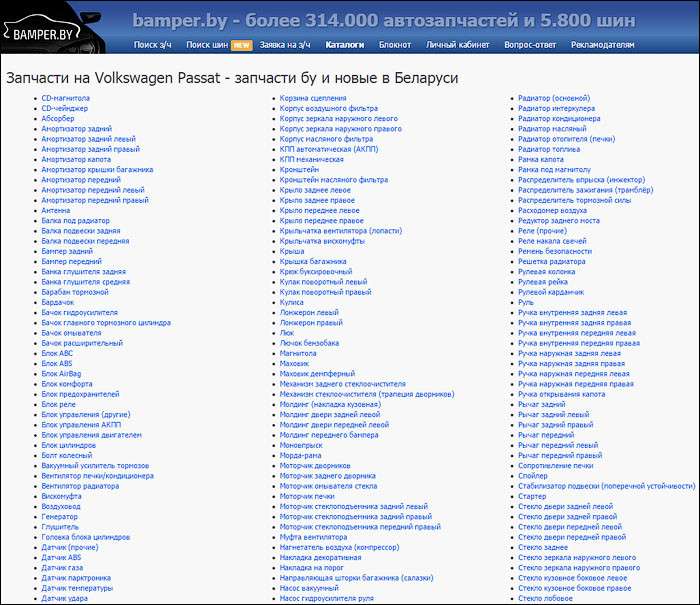This screenshot has width=700, height=605.
Task: Click the Рулевая рейка link
Action: [542, 282]
